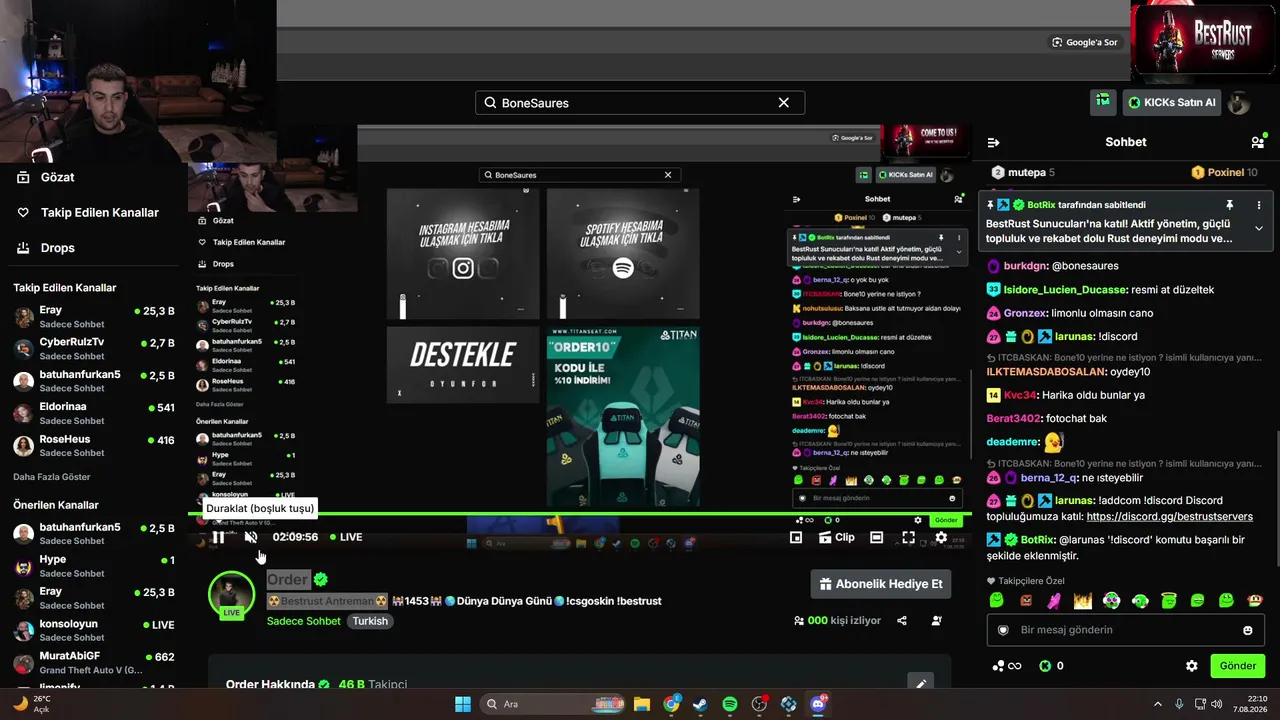Click the KICKs Satın Al button
This screenshot has height=720, width=1280.
pos(1172,102)
